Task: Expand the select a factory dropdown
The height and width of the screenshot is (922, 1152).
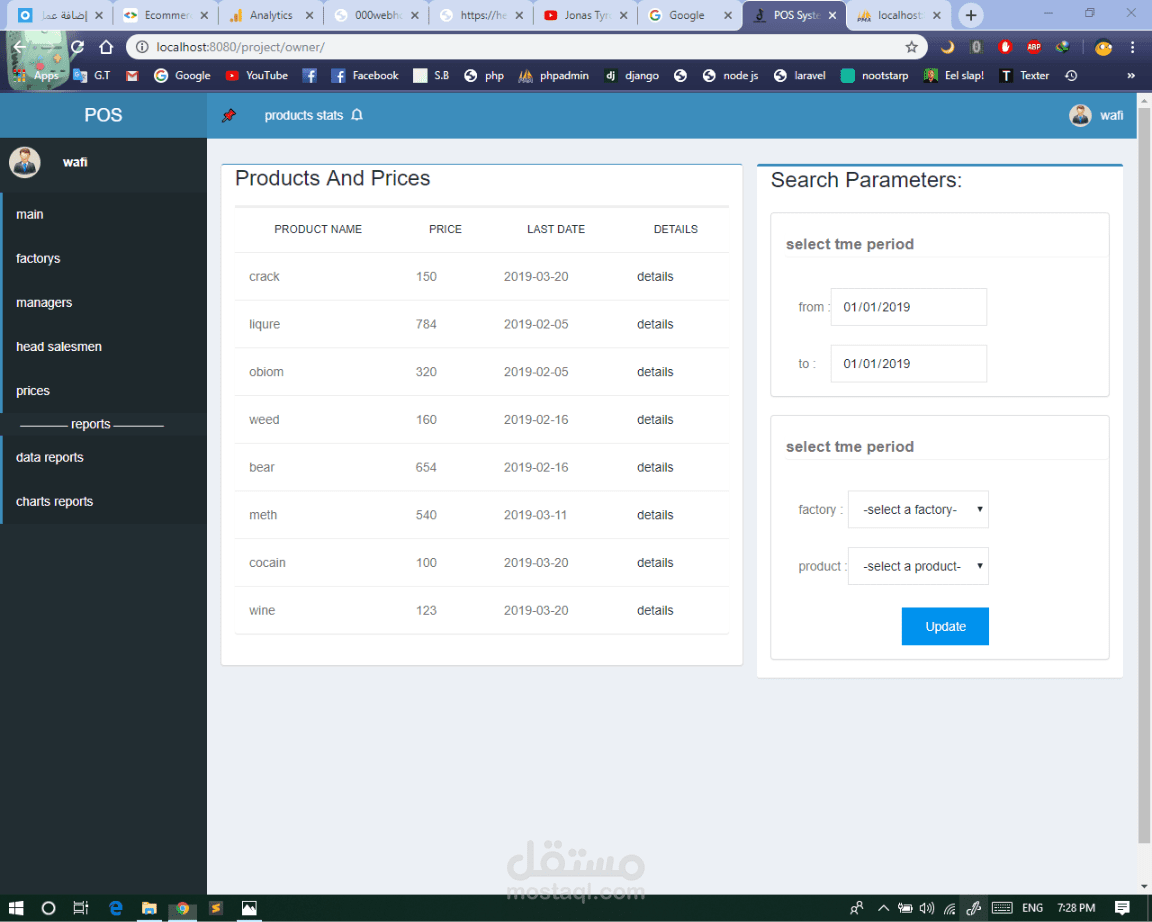Action: point(918,509)
